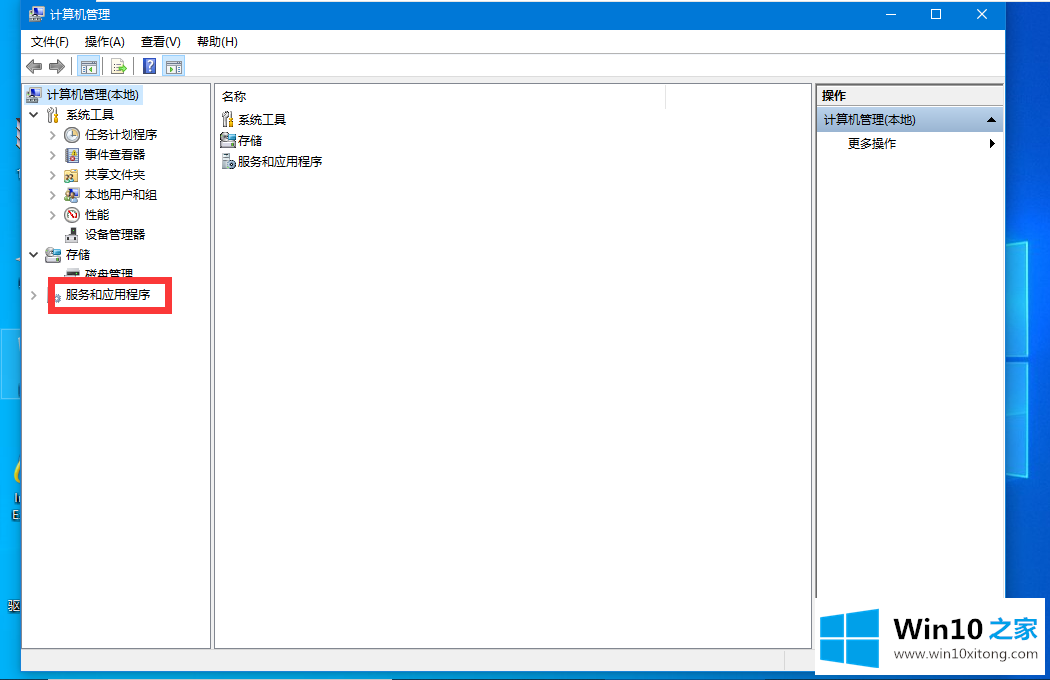This screenshot has height=680, width=1050.
Task: Click the 本地用户和组 users icon
Action: (72, 195)
